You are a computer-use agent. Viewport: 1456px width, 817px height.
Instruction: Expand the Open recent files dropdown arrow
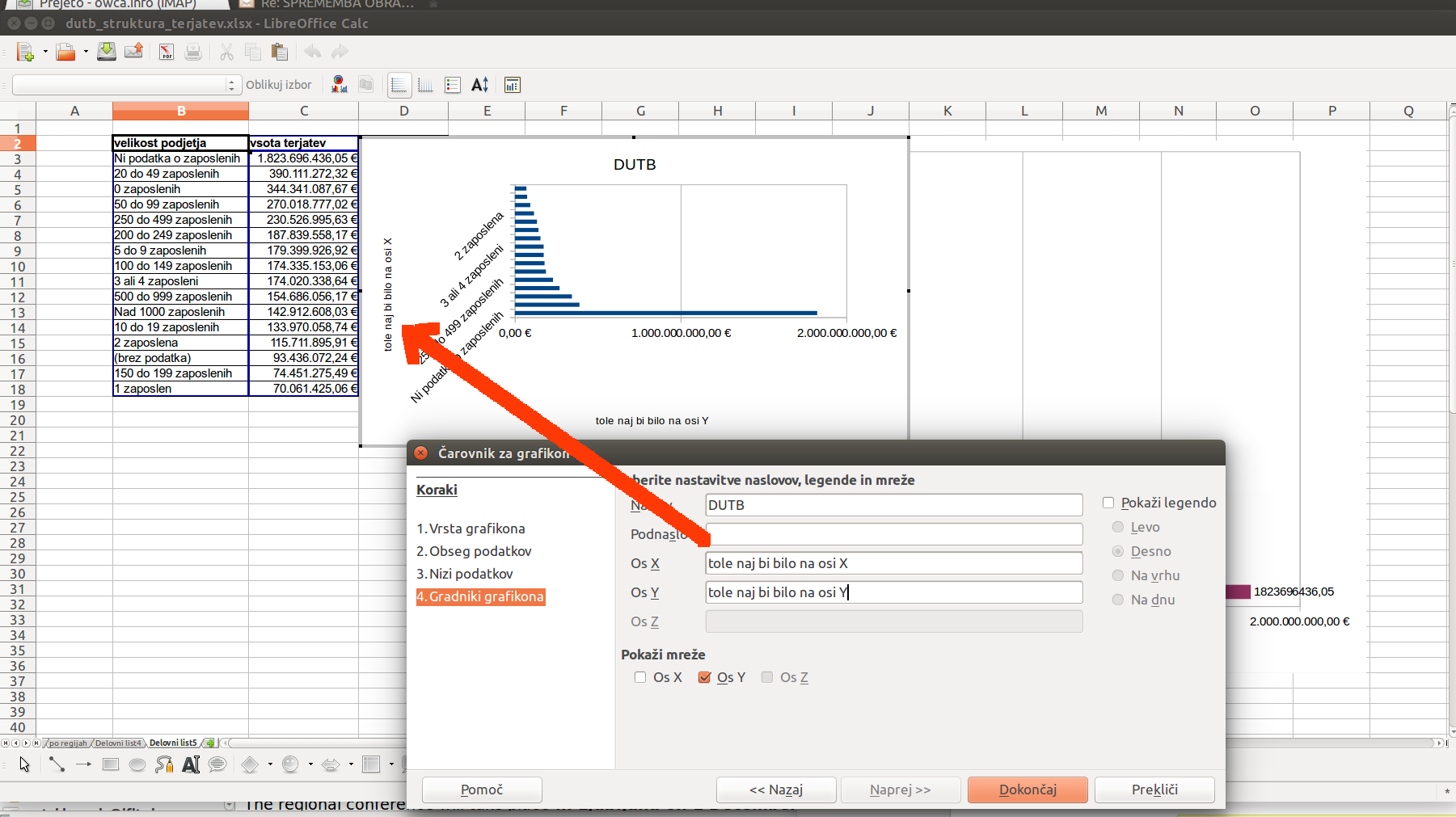click(86, 53)
